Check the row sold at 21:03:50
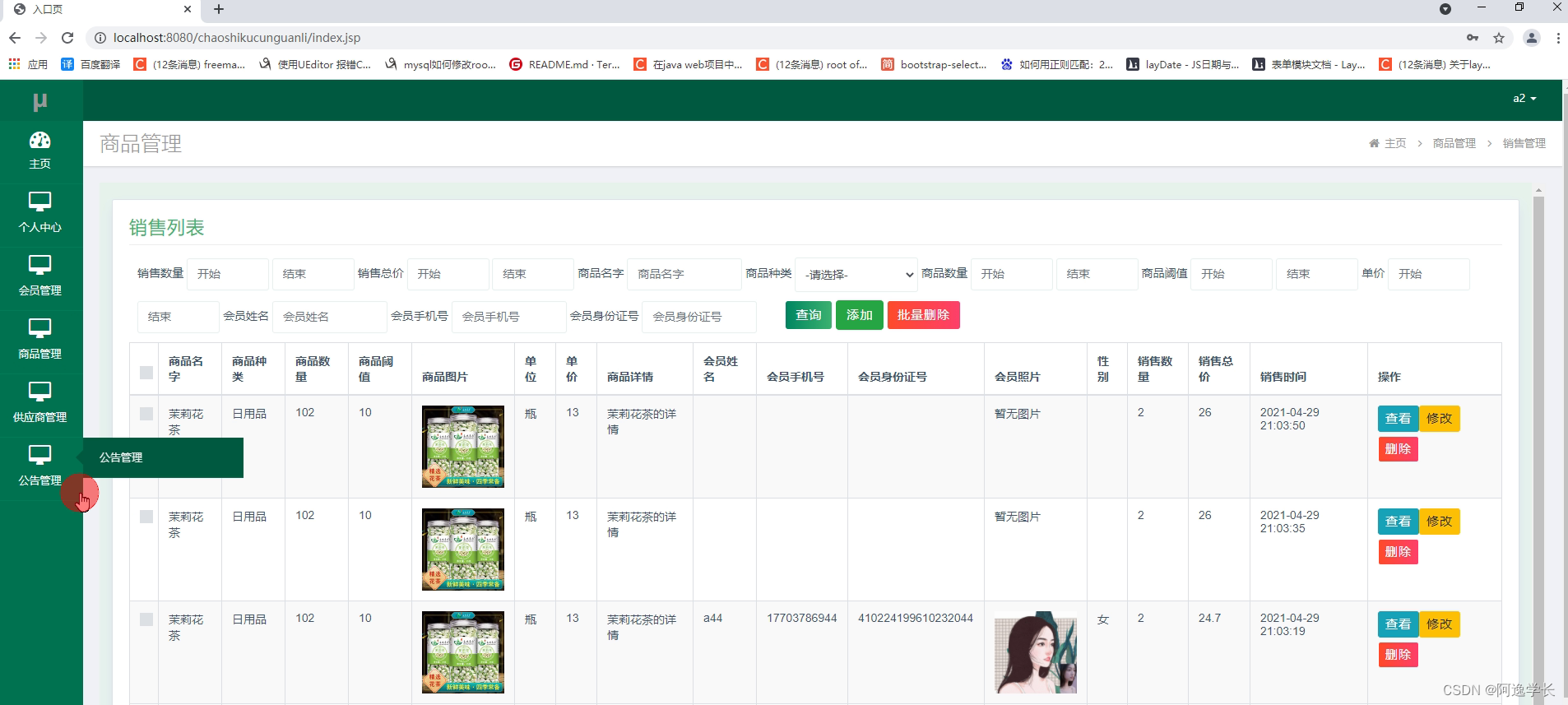1568x705 pixels. 146,414
